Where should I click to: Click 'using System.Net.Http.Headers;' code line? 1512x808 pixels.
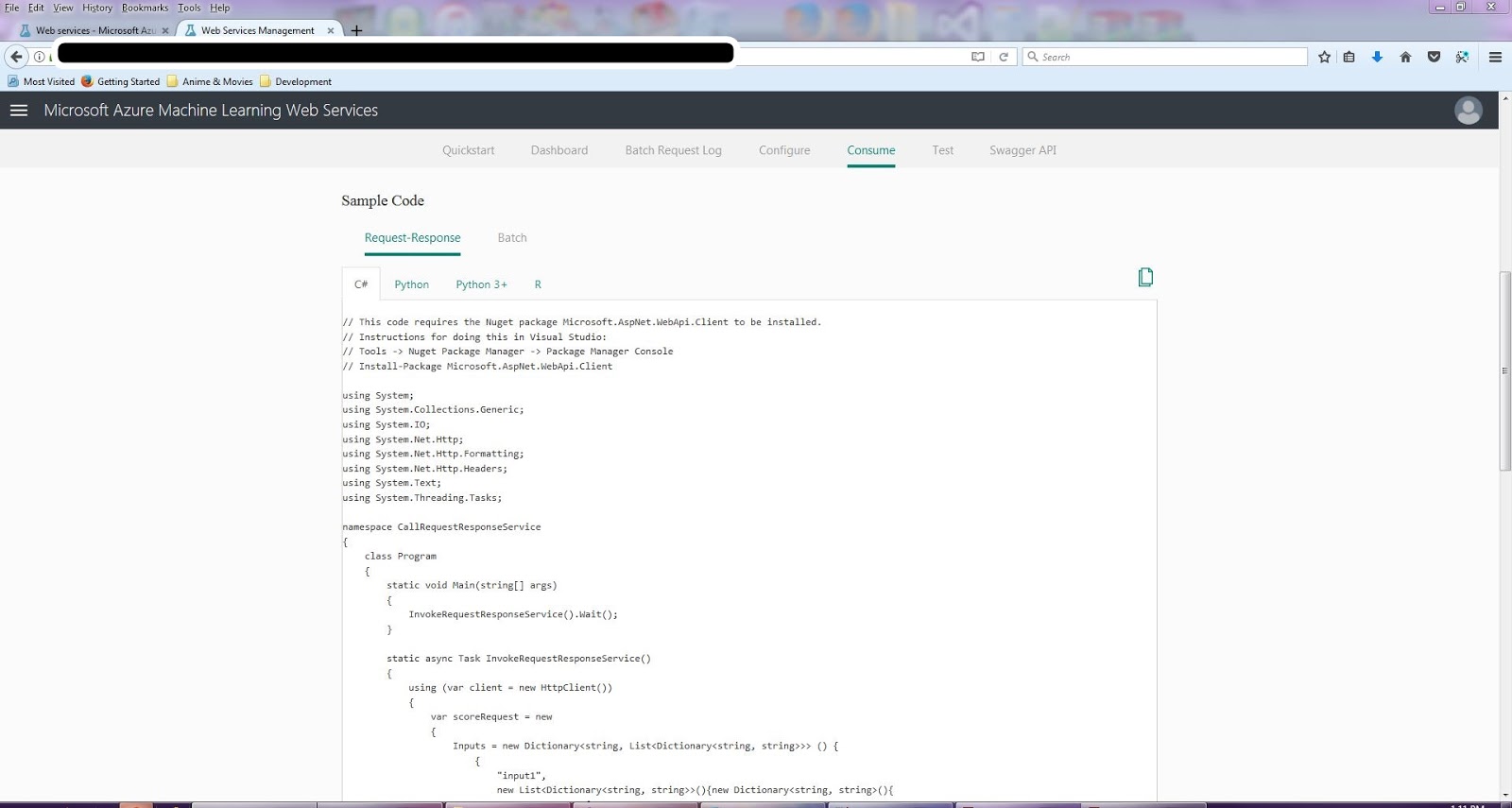(424, 469)
